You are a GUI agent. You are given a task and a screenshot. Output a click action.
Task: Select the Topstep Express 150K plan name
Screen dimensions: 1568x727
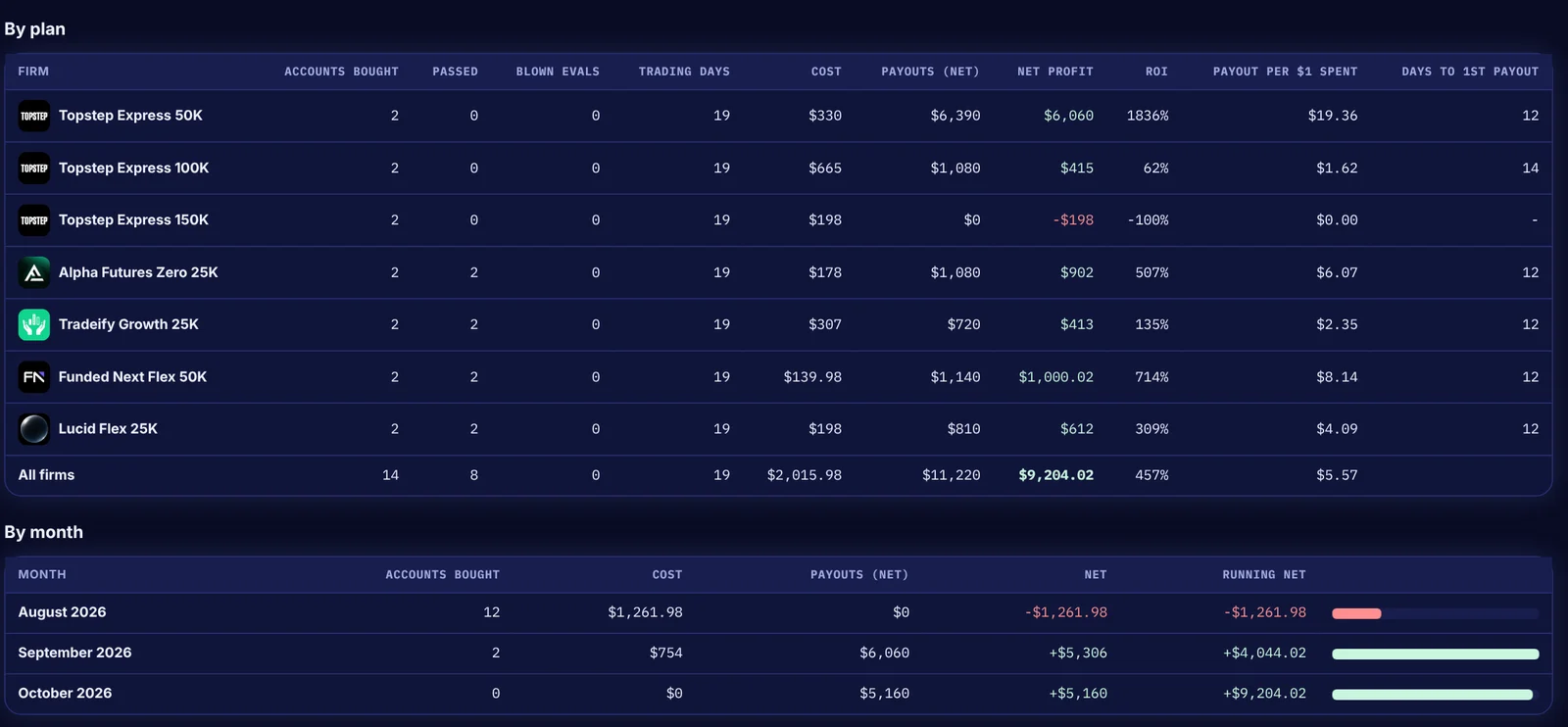(133, 220)
